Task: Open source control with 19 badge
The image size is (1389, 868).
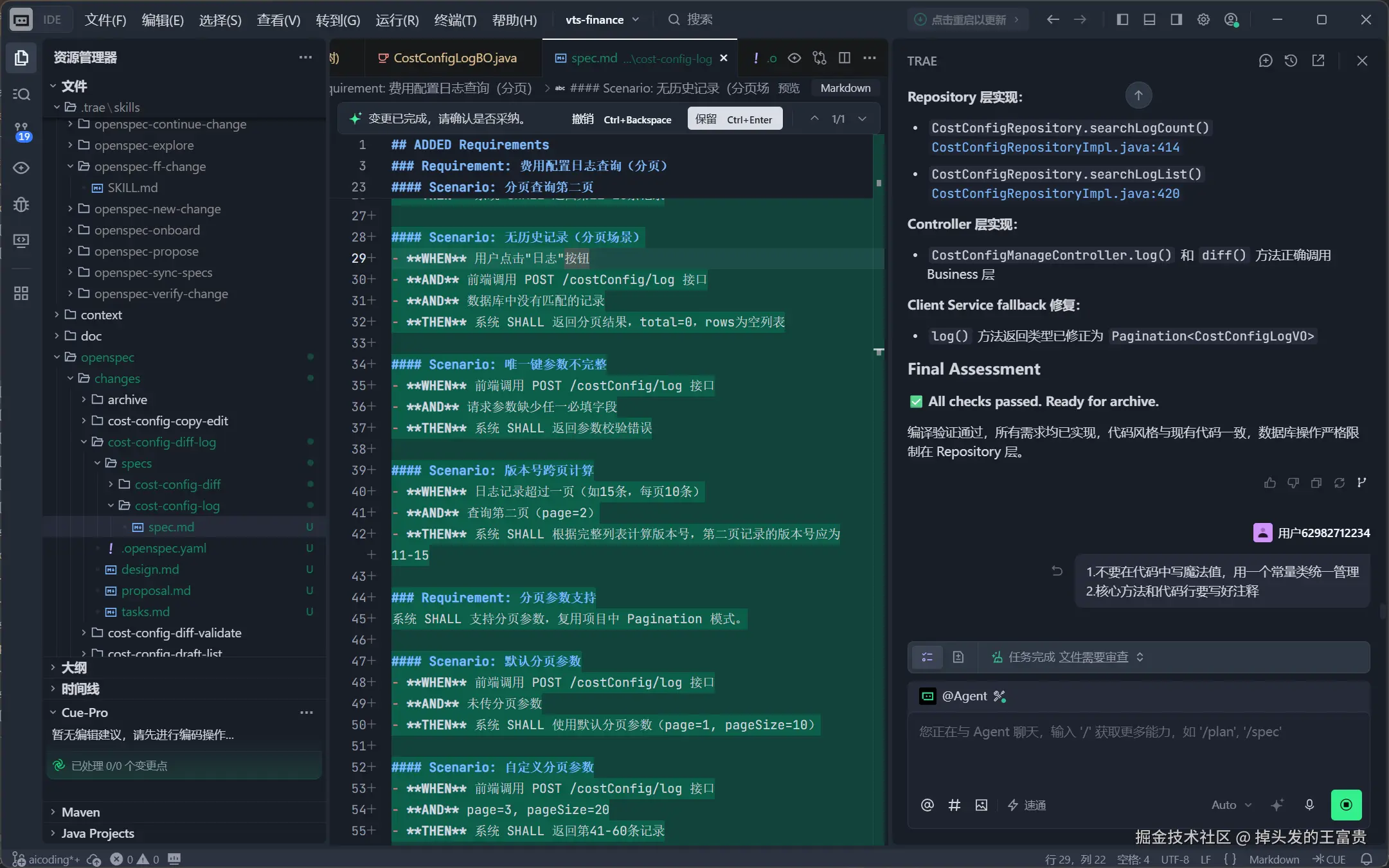Action: 21,131
